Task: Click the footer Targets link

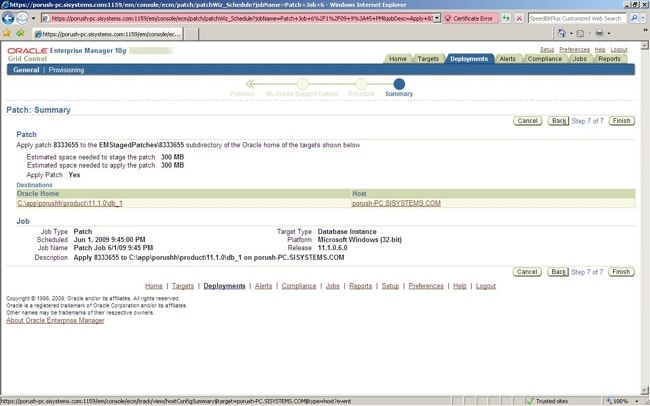Action: tap(183, 286)
